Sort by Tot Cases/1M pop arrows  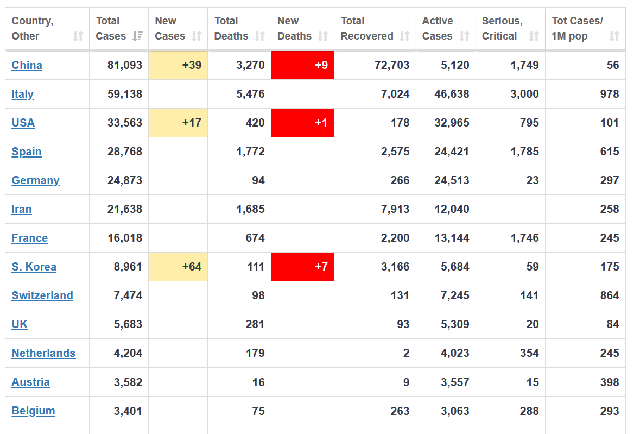[614, 36]
